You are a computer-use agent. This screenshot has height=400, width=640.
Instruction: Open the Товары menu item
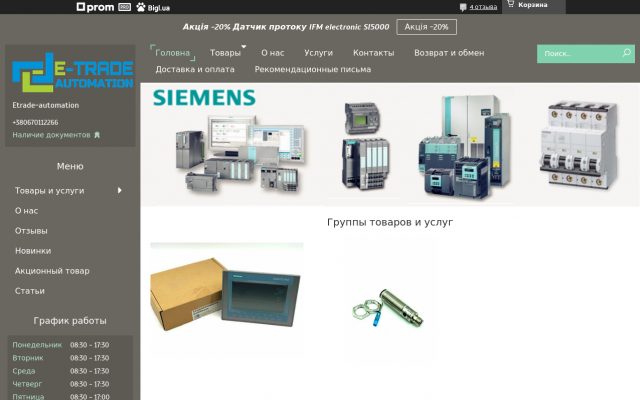(225, 53)
